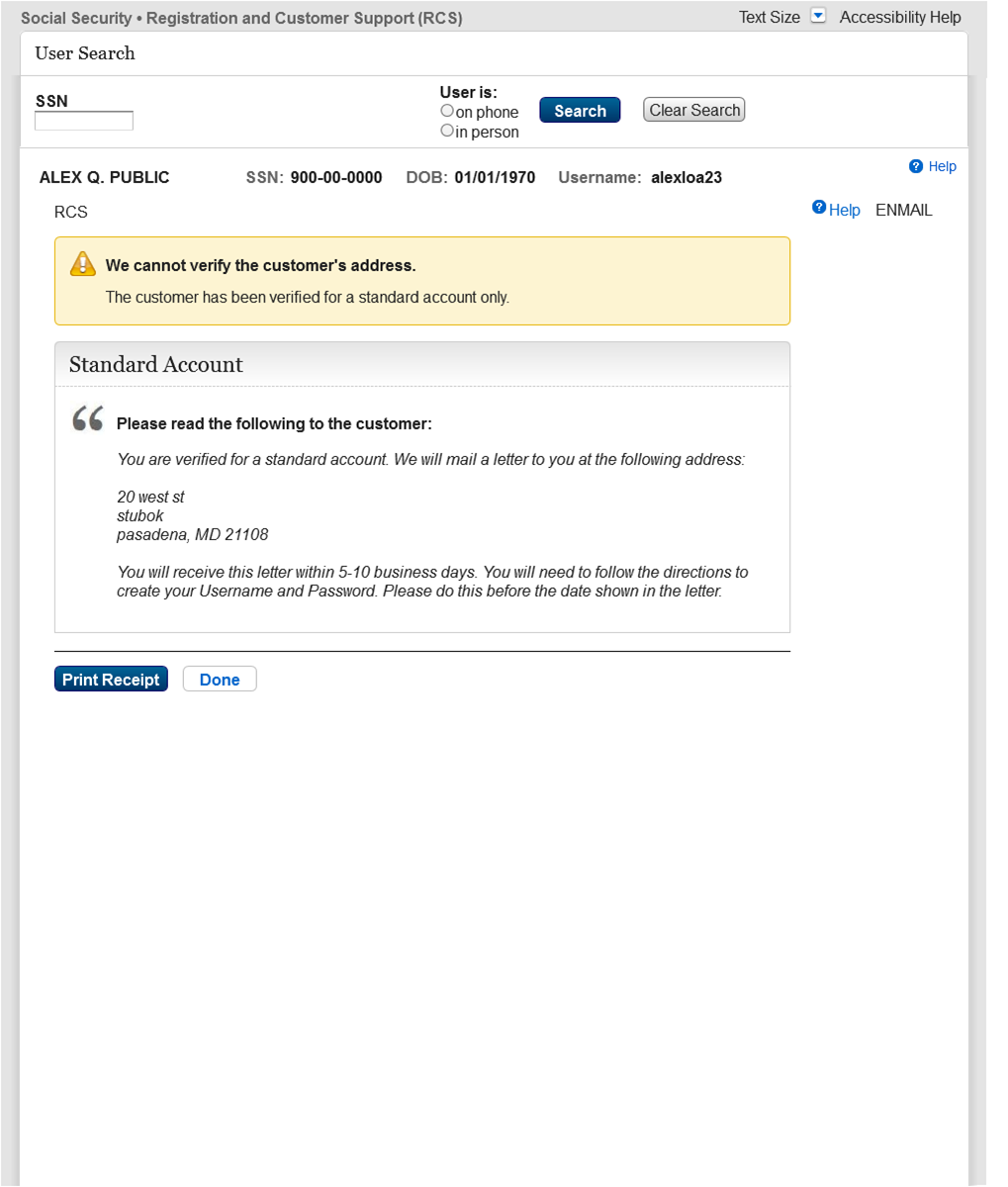Click the Text Size label

tap(770, 17)
